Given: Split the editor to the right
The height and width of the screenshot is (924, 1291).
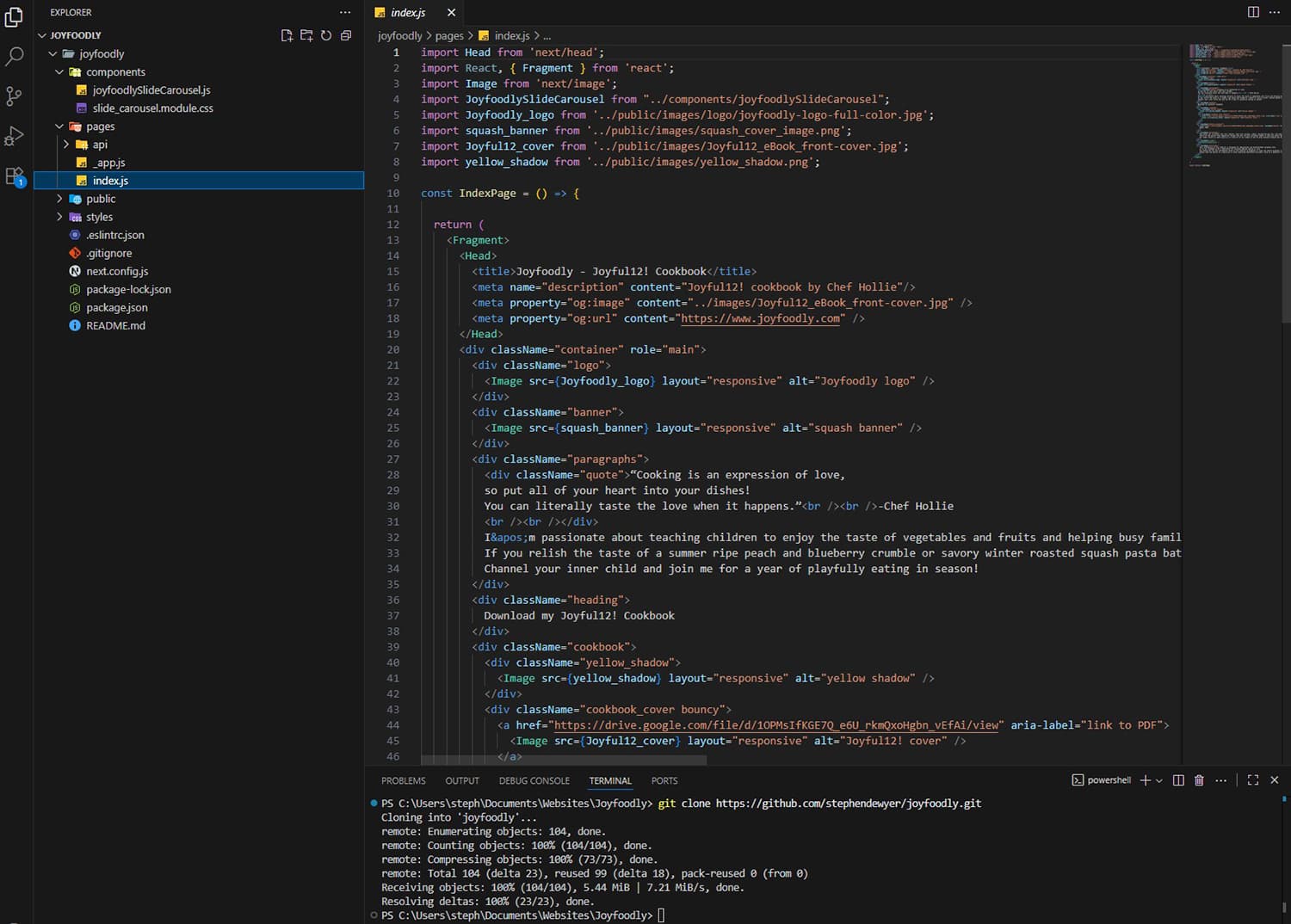Looking at the screenshot, I should 1253,12.
